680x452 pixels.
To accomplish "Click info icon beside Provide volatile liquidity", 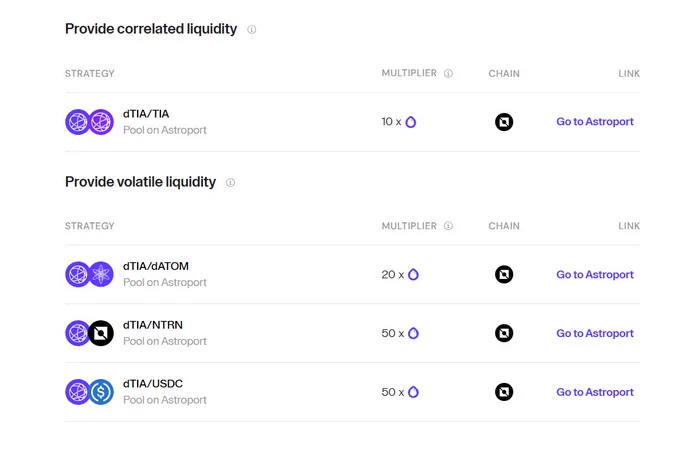I will (x=230, y=183).
